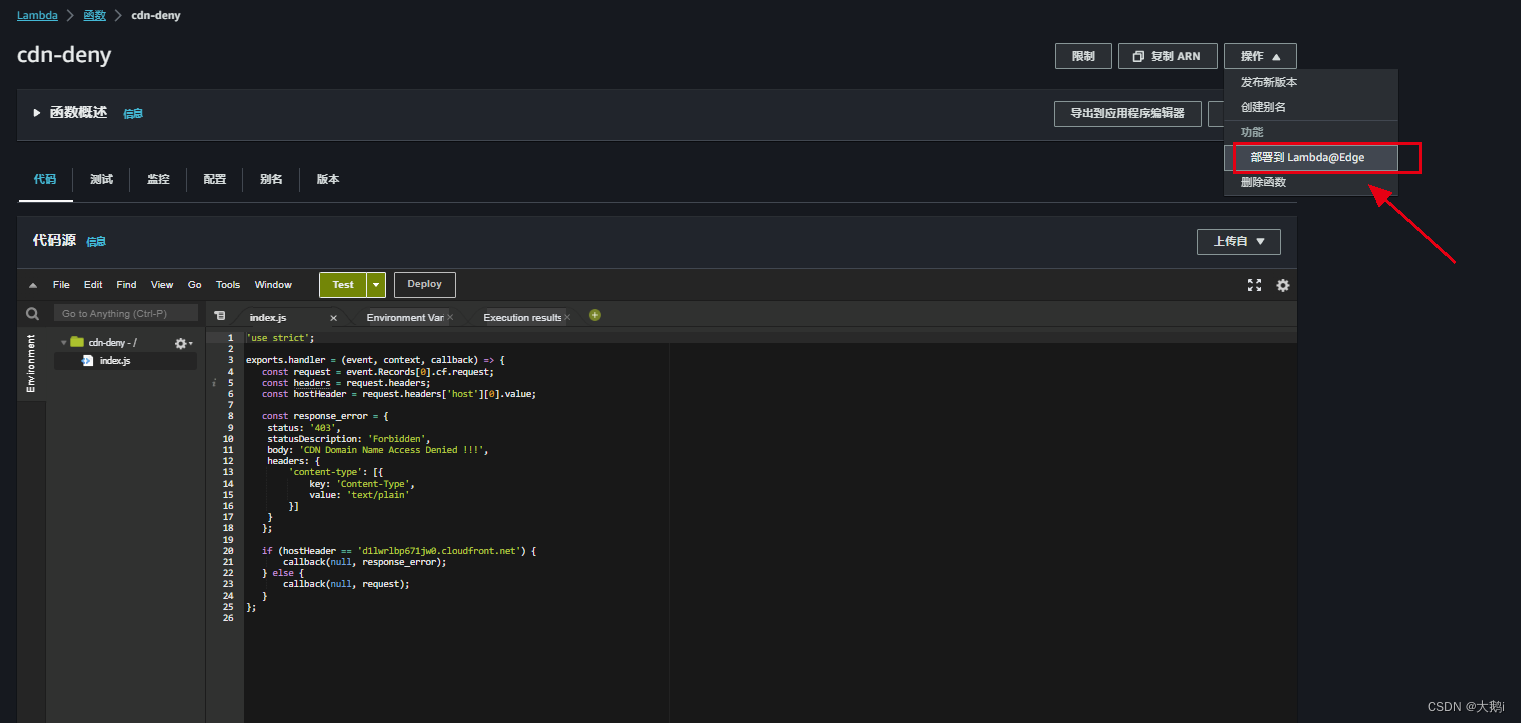Viewport: 1521px width, 723px height.
Task: Open the Edit menu
Action: click(x=93, y=285)
